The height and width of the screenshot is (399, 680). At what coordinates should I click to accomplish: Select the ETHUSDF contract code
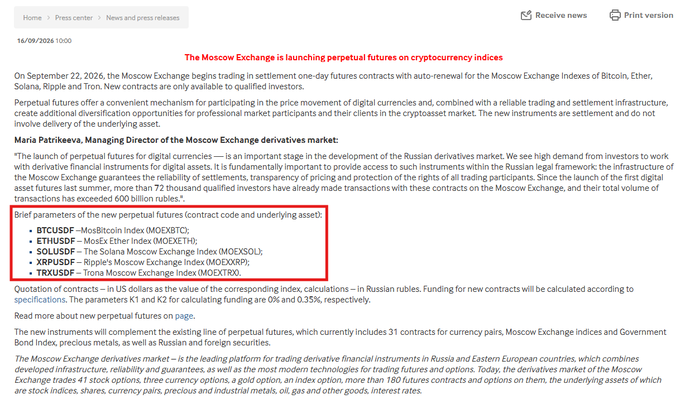pyautogui.click(x=56, y=241)
